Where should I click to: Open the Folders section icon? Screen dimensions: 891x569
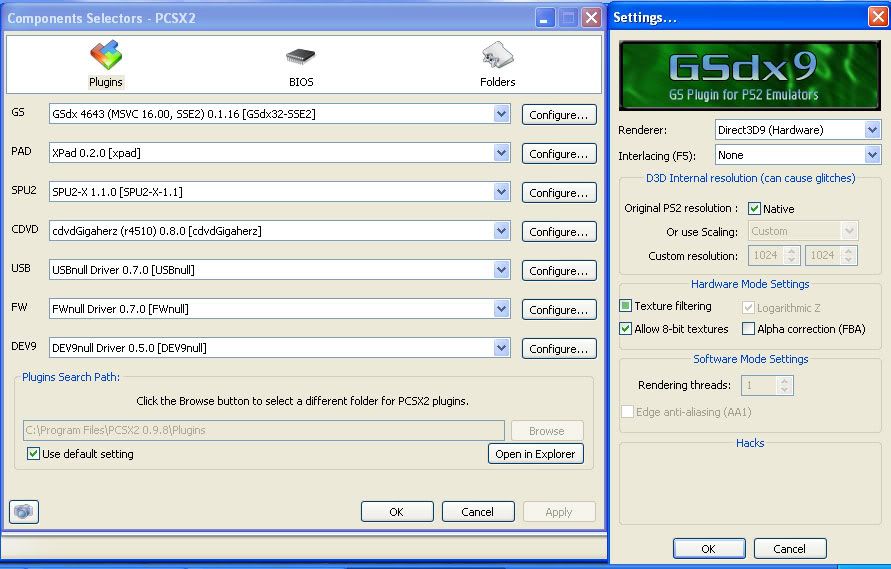[497, 55]
